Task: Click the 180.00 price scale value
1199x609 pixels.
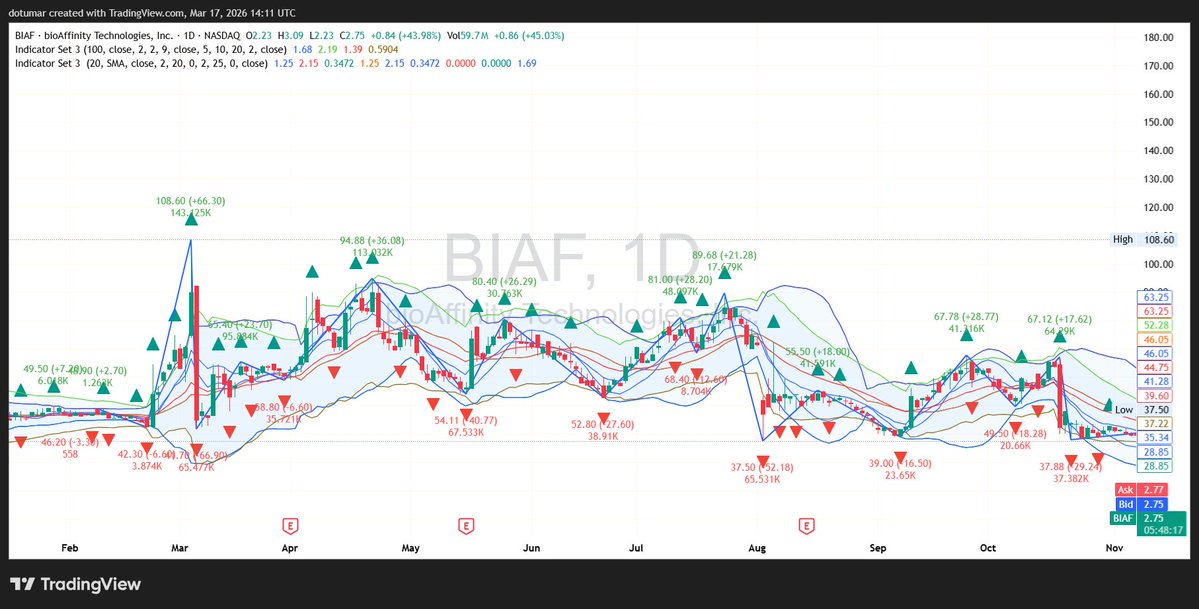Action: (1159, 37)
